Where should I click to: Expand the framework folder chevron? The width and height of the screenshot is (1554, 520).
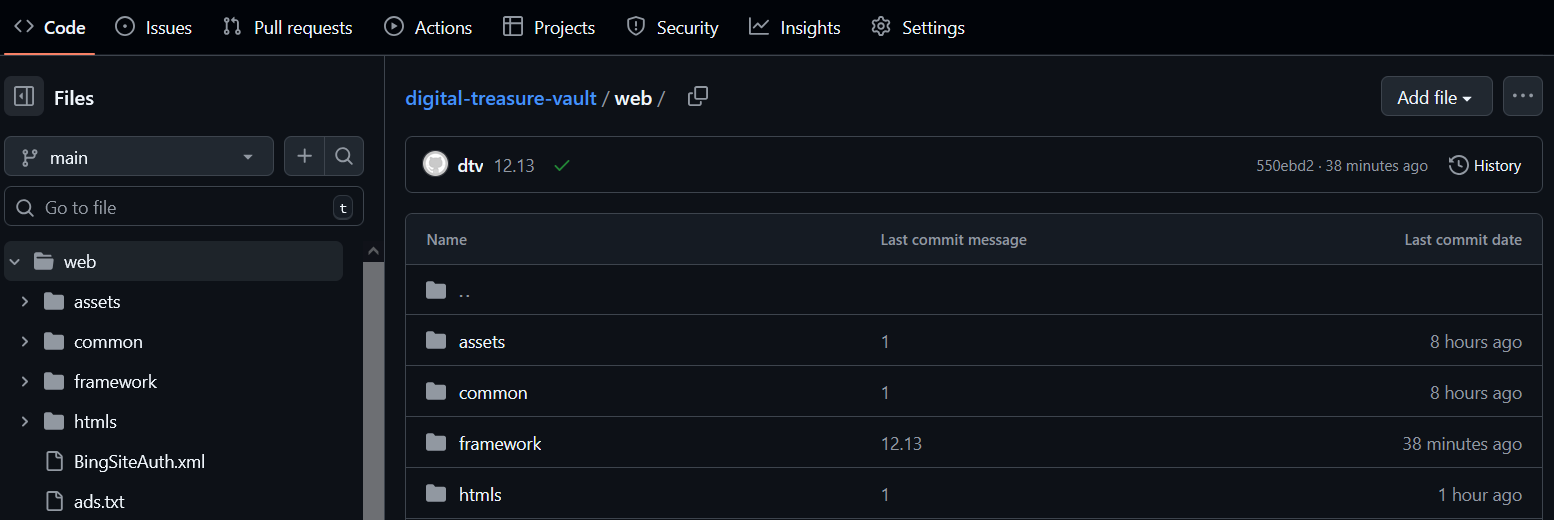[25, 382]
